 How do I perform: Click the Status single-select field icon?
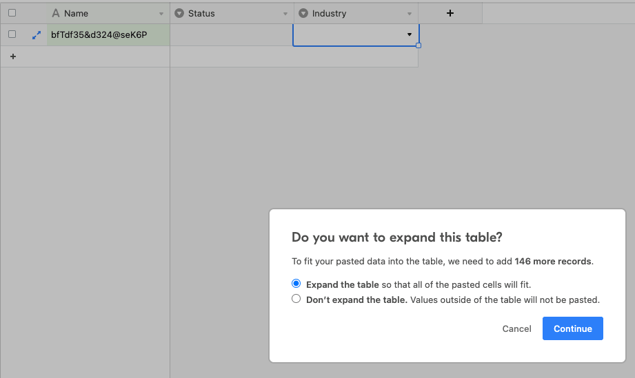tap(179, 13)
